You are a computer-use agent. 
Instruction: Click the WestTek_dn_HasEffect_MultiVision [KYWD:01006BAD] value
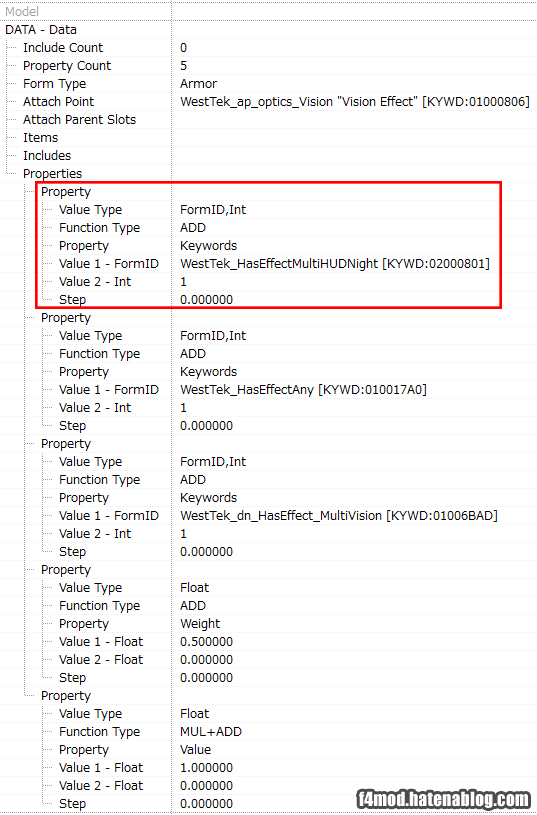pos(339,516)
